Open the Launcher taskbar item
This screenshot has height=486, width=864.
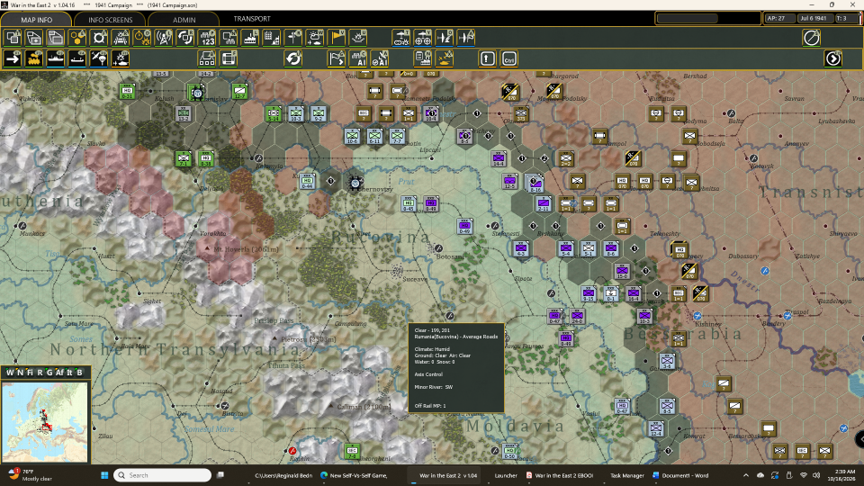point(505,476)
